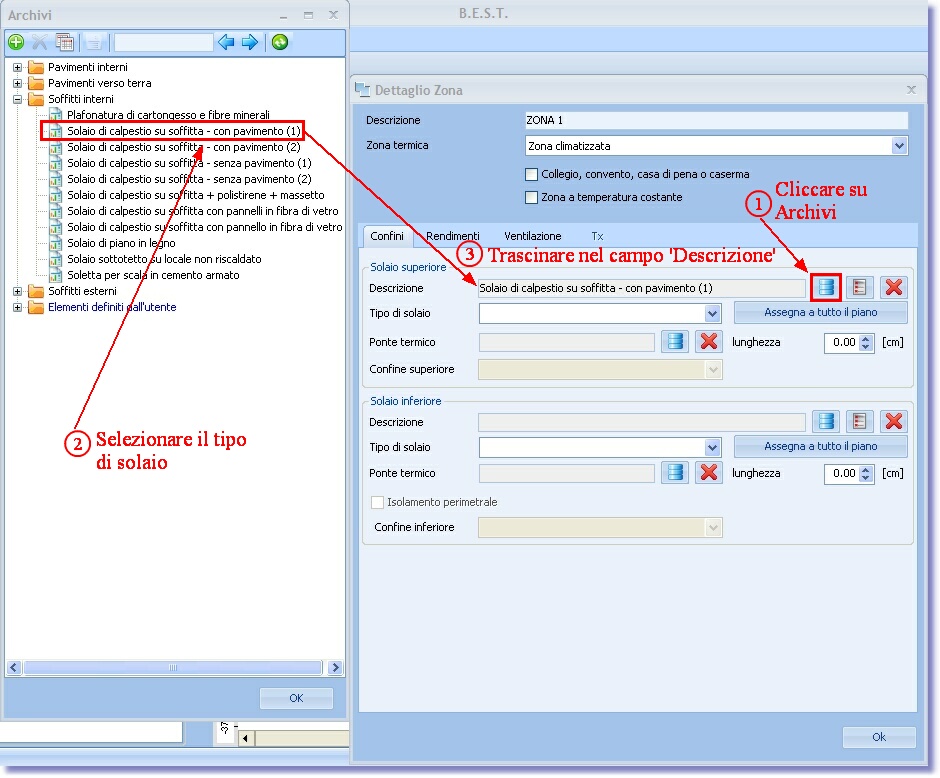Image resolution: width=940 pixels, height=778 pixels.
Task: Check Collegio, convento, casa di pena o caserma
Action: tap(532, 174)
